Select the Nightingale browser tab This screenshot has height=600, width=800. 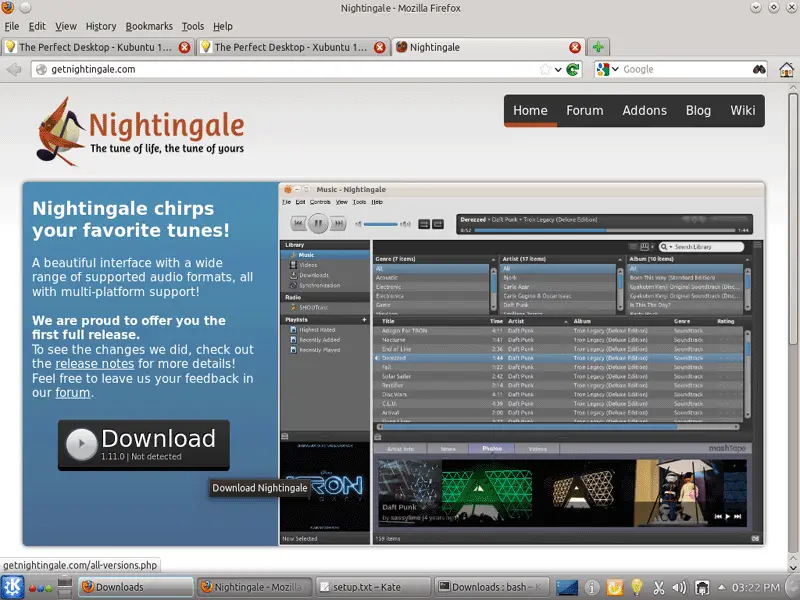(x=488, y=47)
